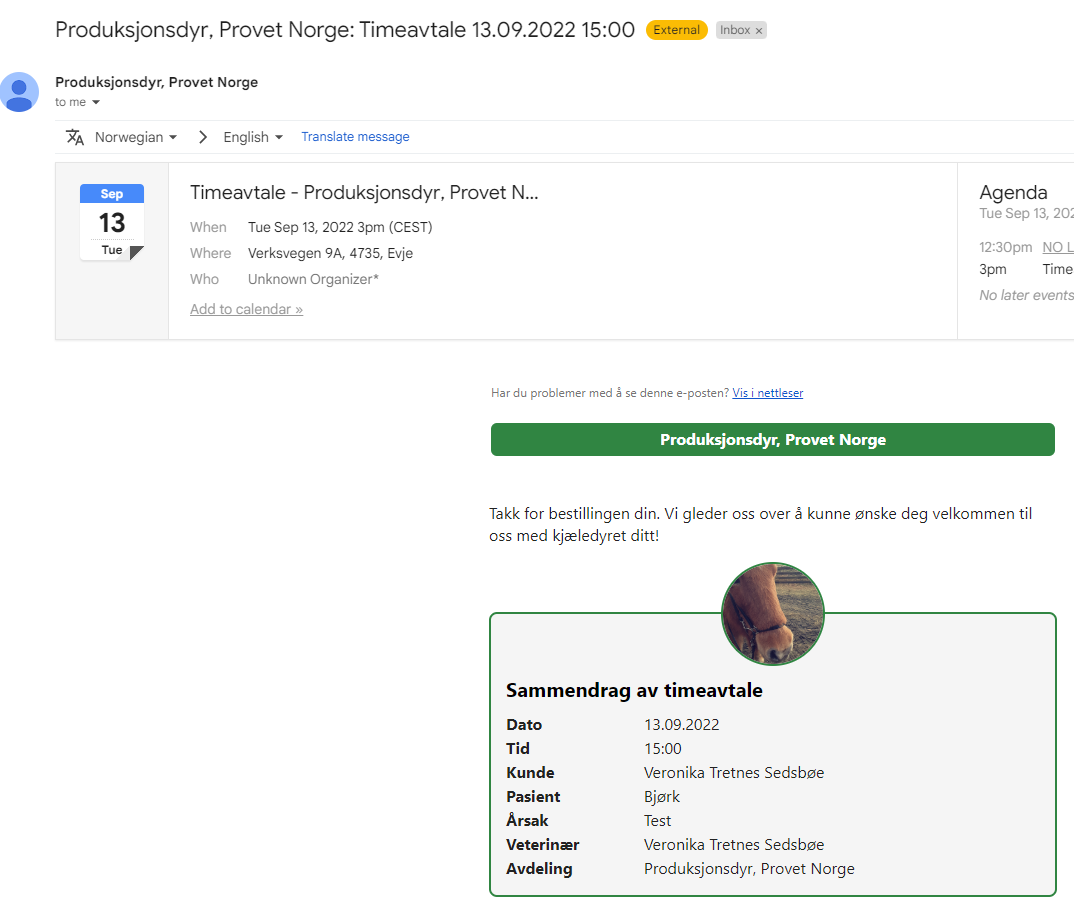Remove the Inbox label with x
This screenshot has width=1074, height=910.
coord(759,31)
